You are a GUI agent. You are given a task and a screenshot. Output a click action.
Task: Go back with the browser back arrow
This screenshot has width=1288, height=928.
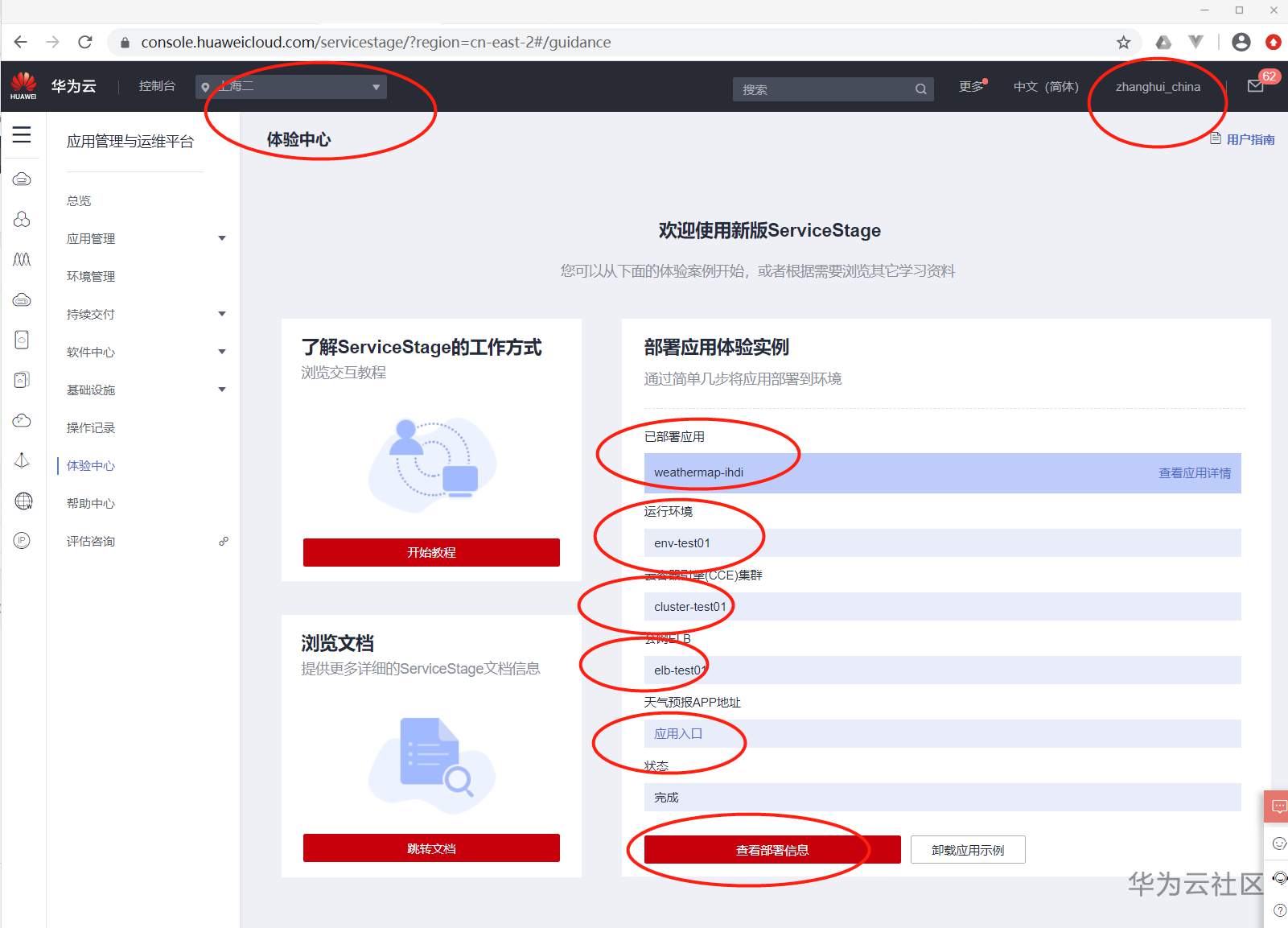(21, 42)
